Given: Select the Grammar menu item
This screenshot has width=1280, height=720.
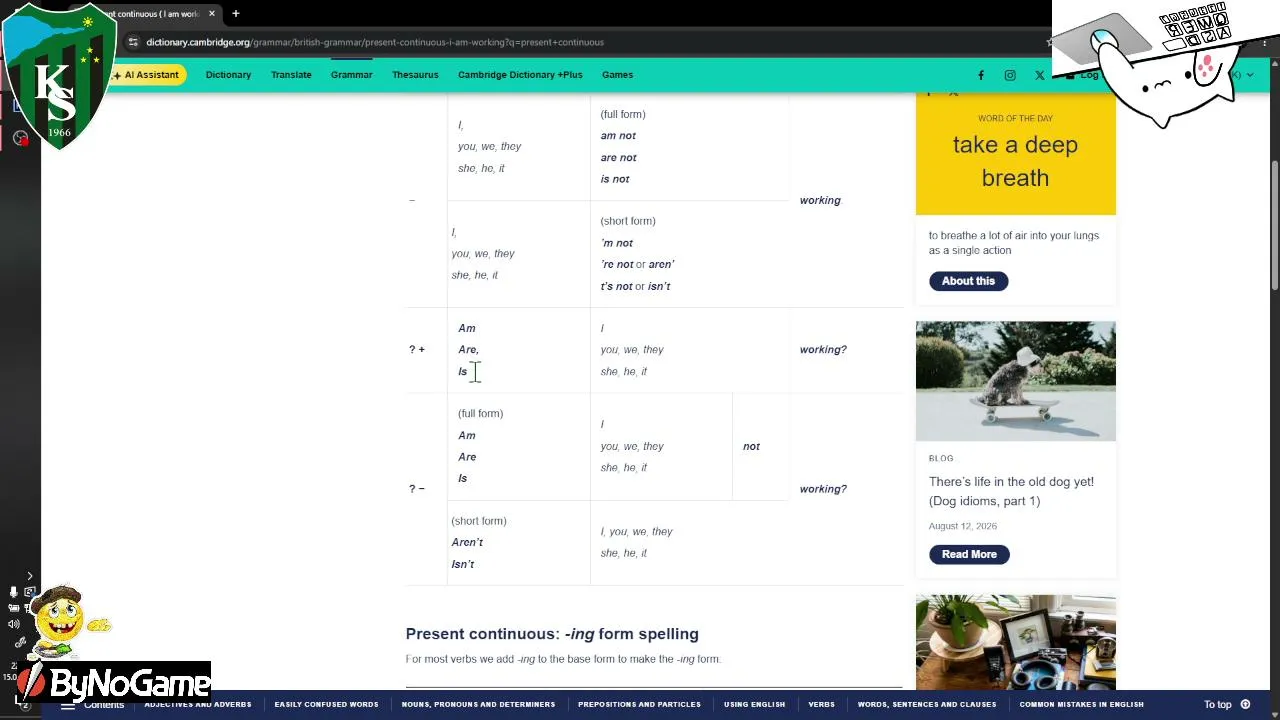Looking at the screenshot, I should point(351,75).
